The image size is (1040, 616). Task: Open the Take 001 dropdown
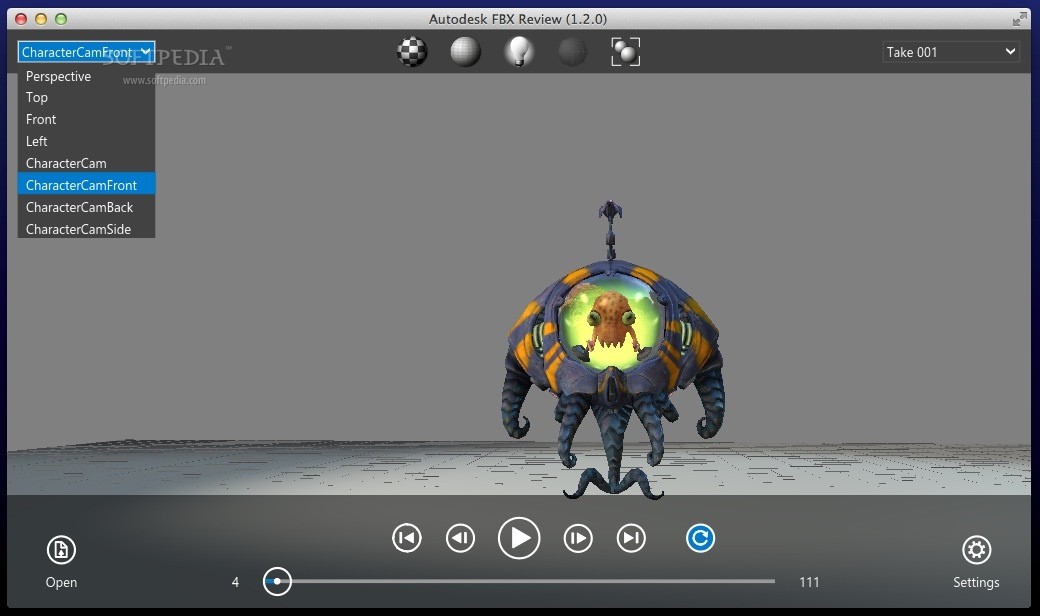tap(950, 52)
